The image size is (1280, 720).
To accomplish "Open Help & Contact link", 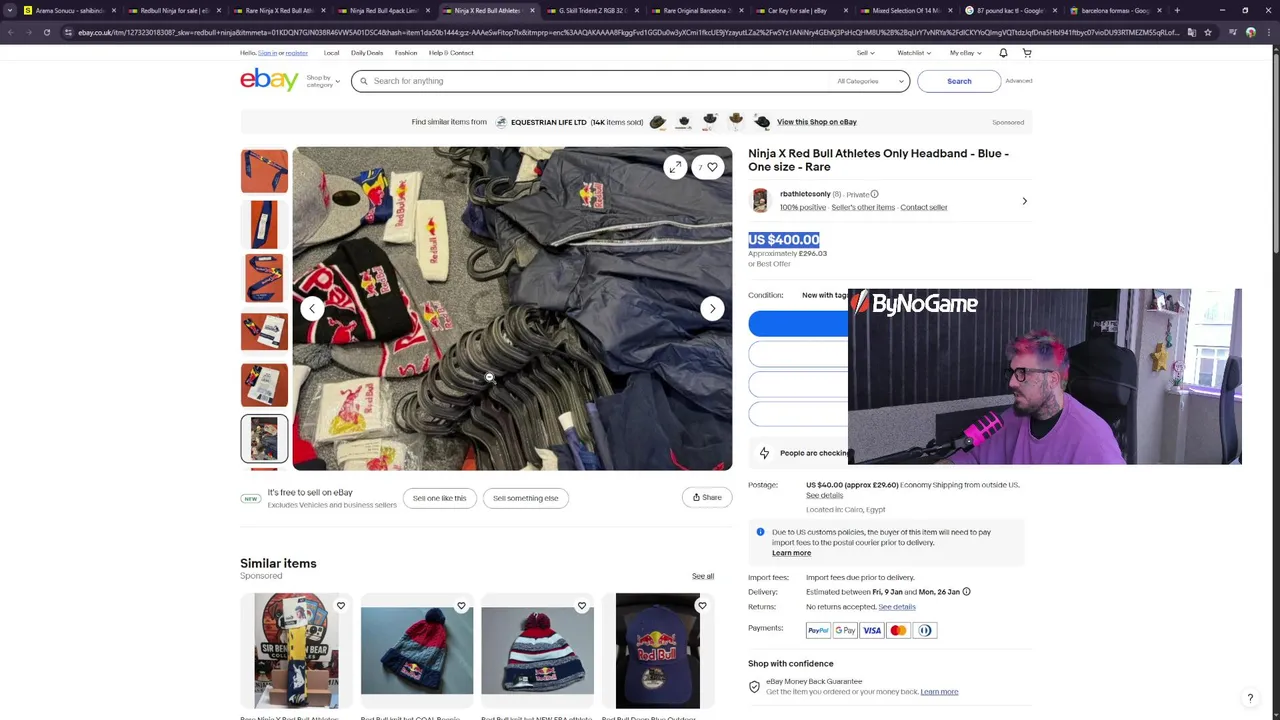I will (451, 53).
